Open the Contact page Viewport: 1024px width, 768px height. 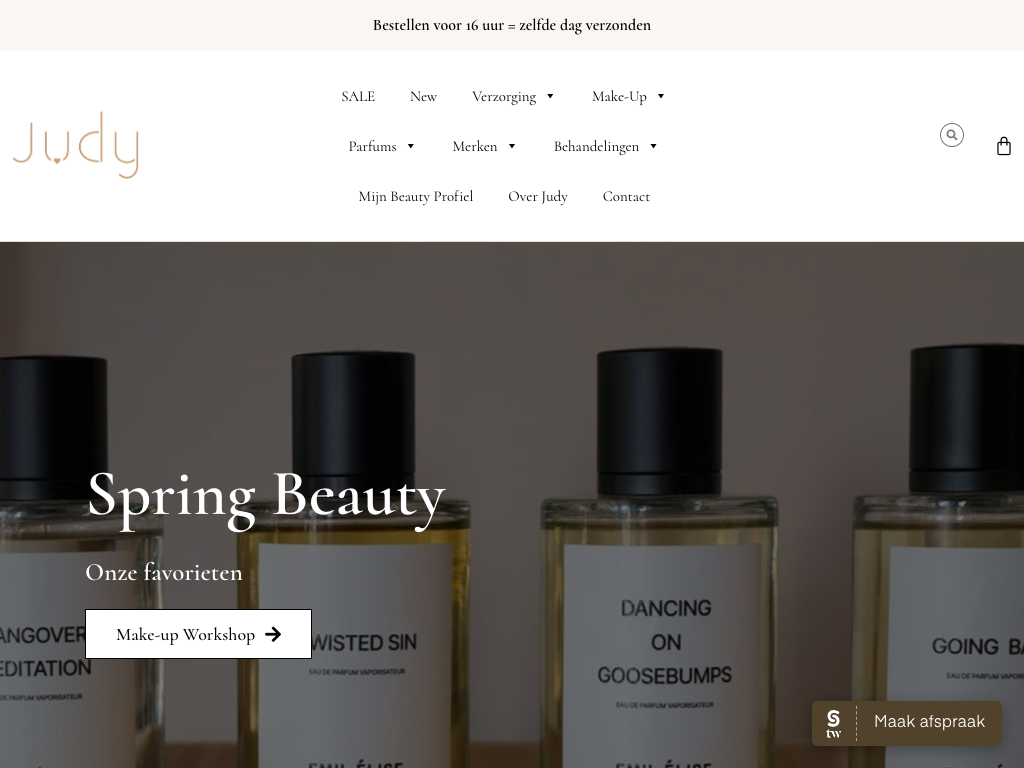point(626,197)
